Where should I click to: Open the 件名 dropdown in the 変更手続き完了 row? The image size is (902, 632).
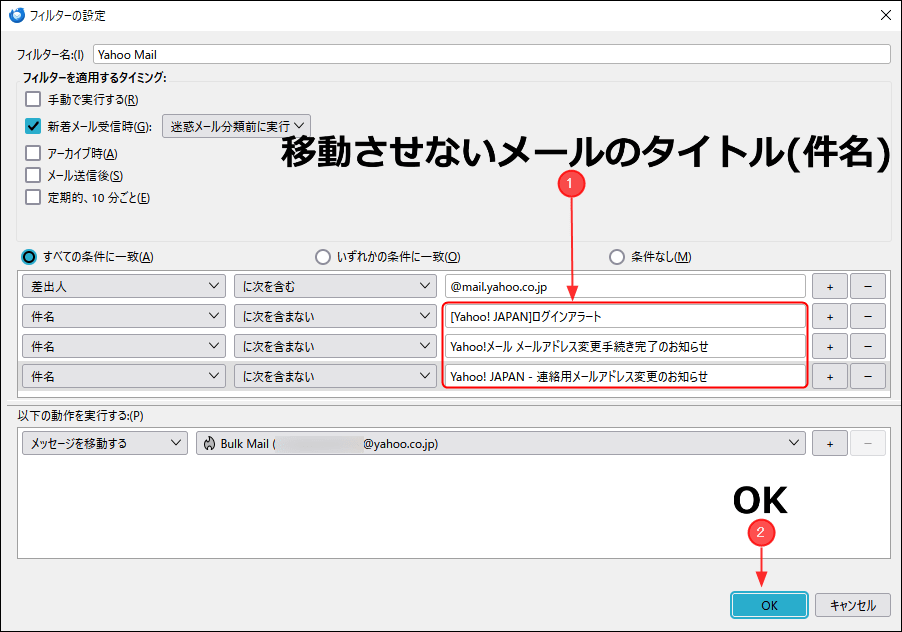click(x=124, y=346)
